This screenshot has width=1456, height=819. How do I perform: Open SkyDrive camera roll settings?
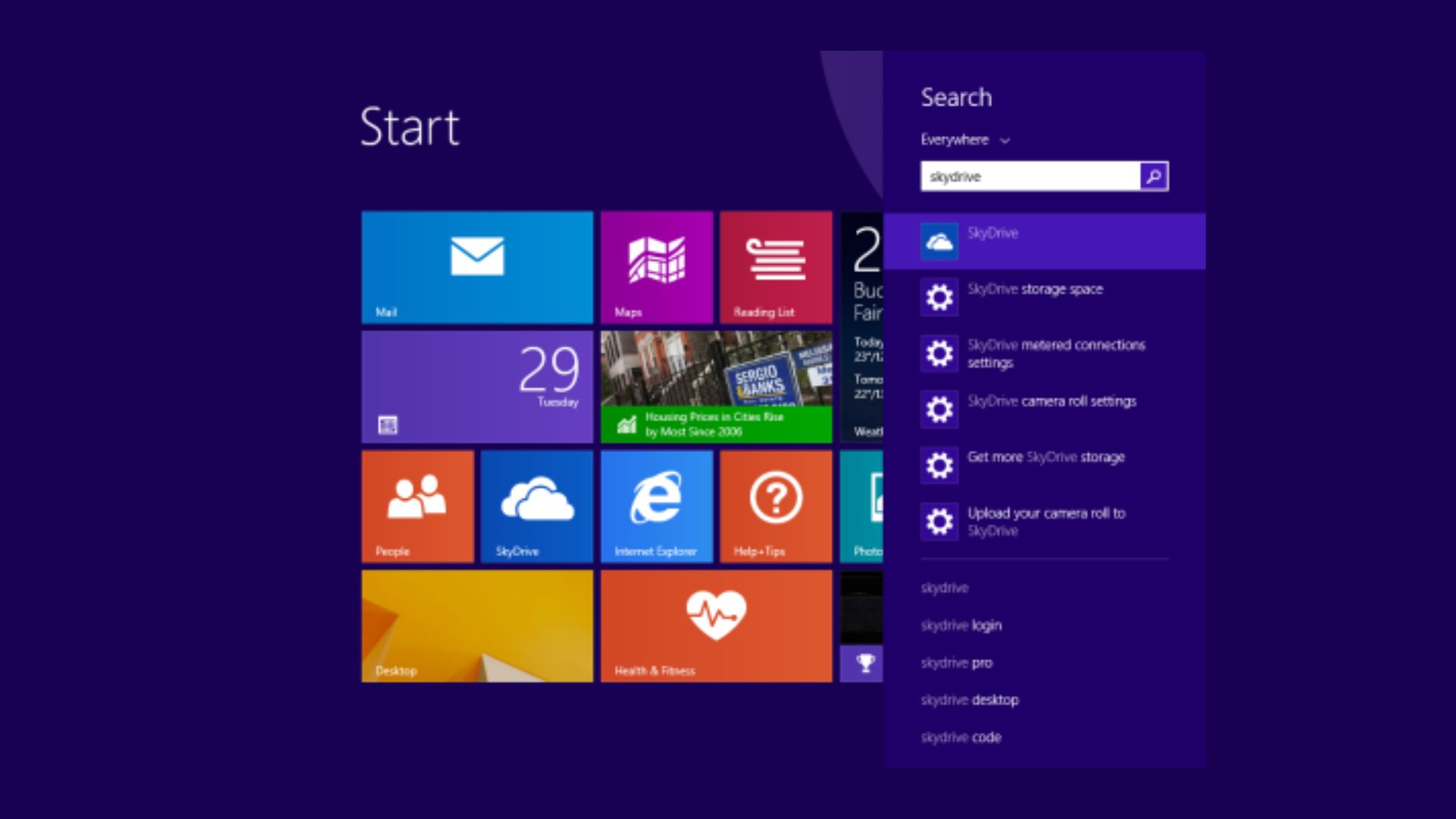(x=1044, y=409)
